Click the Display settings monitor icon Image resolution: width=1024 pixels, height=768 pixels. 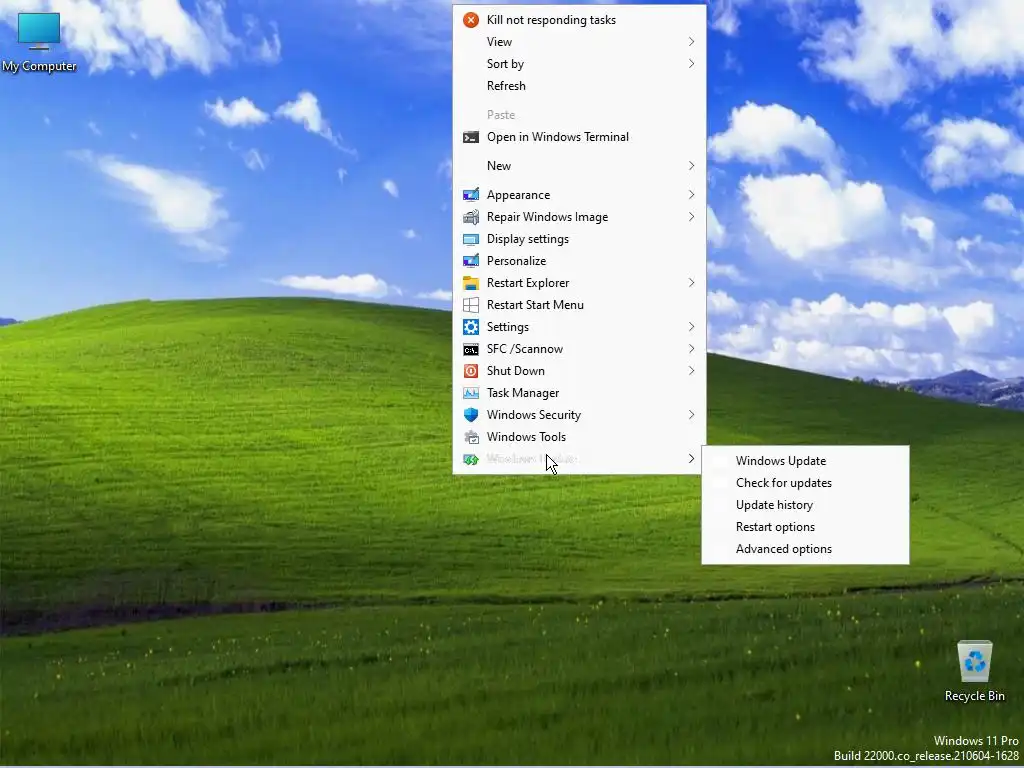coord(471,239)
